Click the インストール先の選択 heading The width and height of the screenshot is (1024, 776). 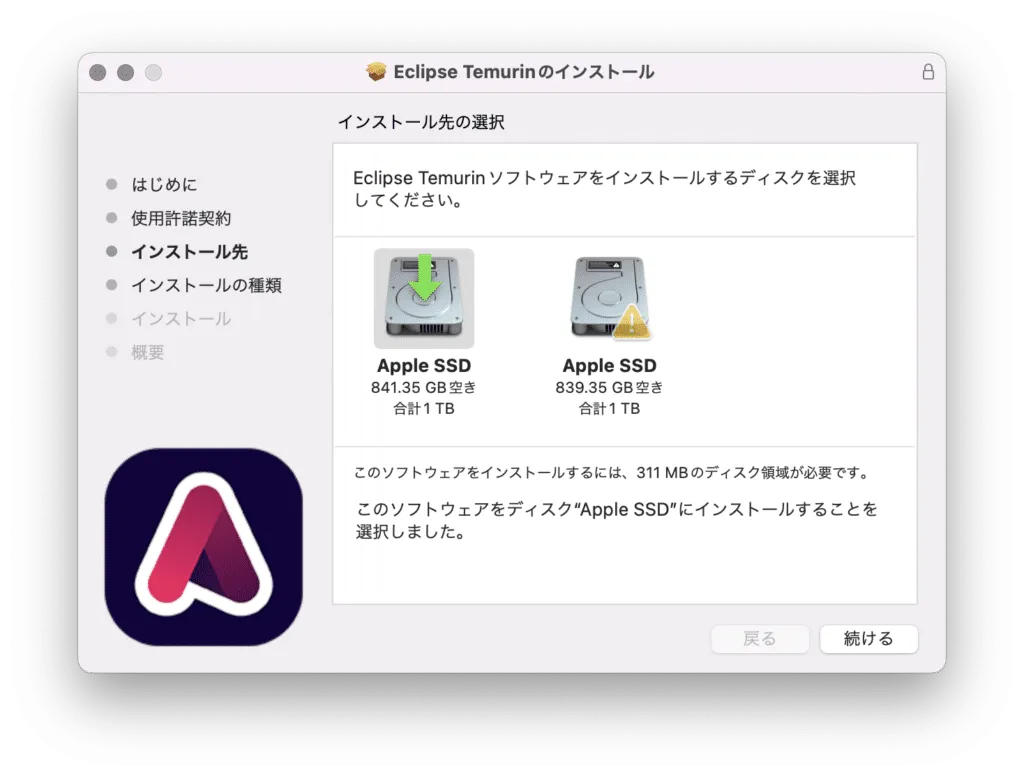421,122
